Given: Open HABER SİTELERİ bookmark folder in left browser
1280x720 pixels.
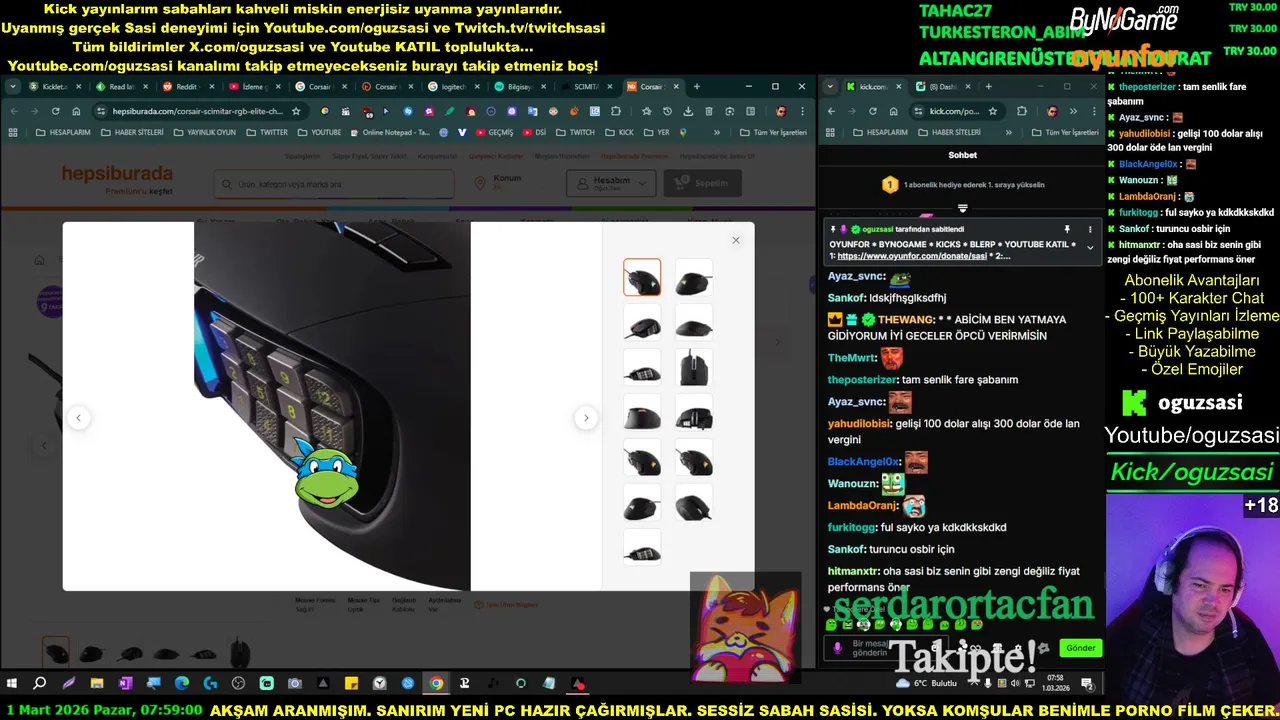Looking at the screenshot, I should click(x=131, y=132).
